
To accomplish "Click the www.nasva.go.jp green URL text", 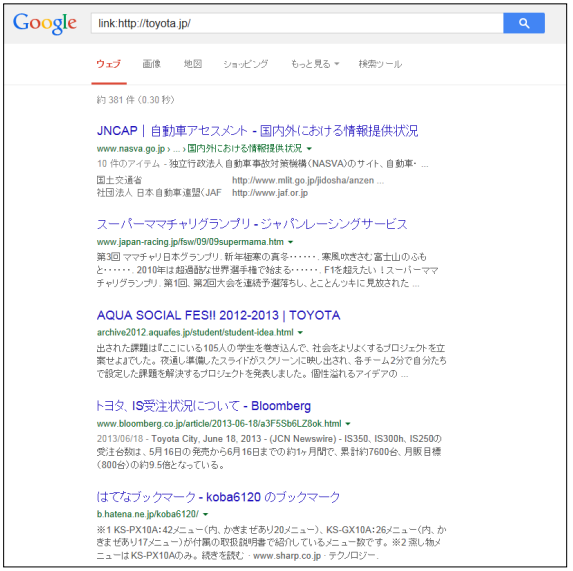I will pyautogui.click(x=131, y=149).
